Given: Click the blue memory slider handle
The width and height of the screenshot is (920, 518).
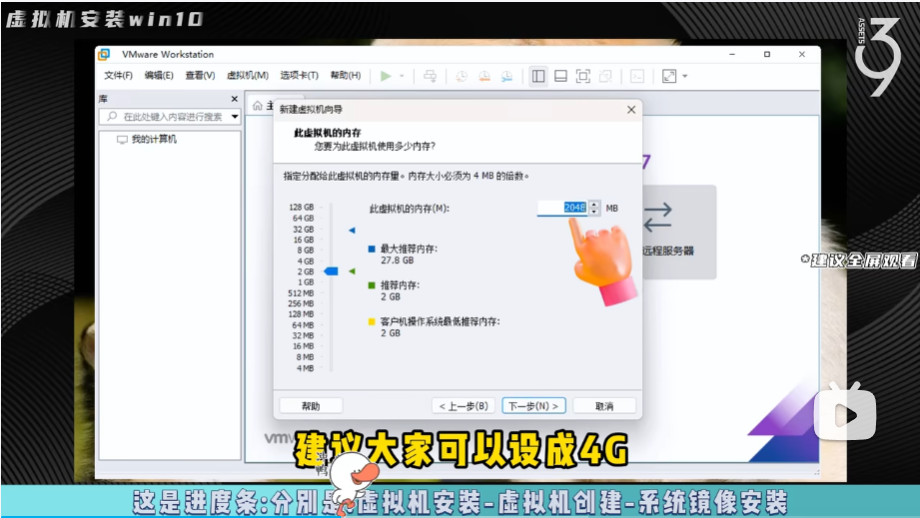Looking at the screenshot, I should 332,271.
